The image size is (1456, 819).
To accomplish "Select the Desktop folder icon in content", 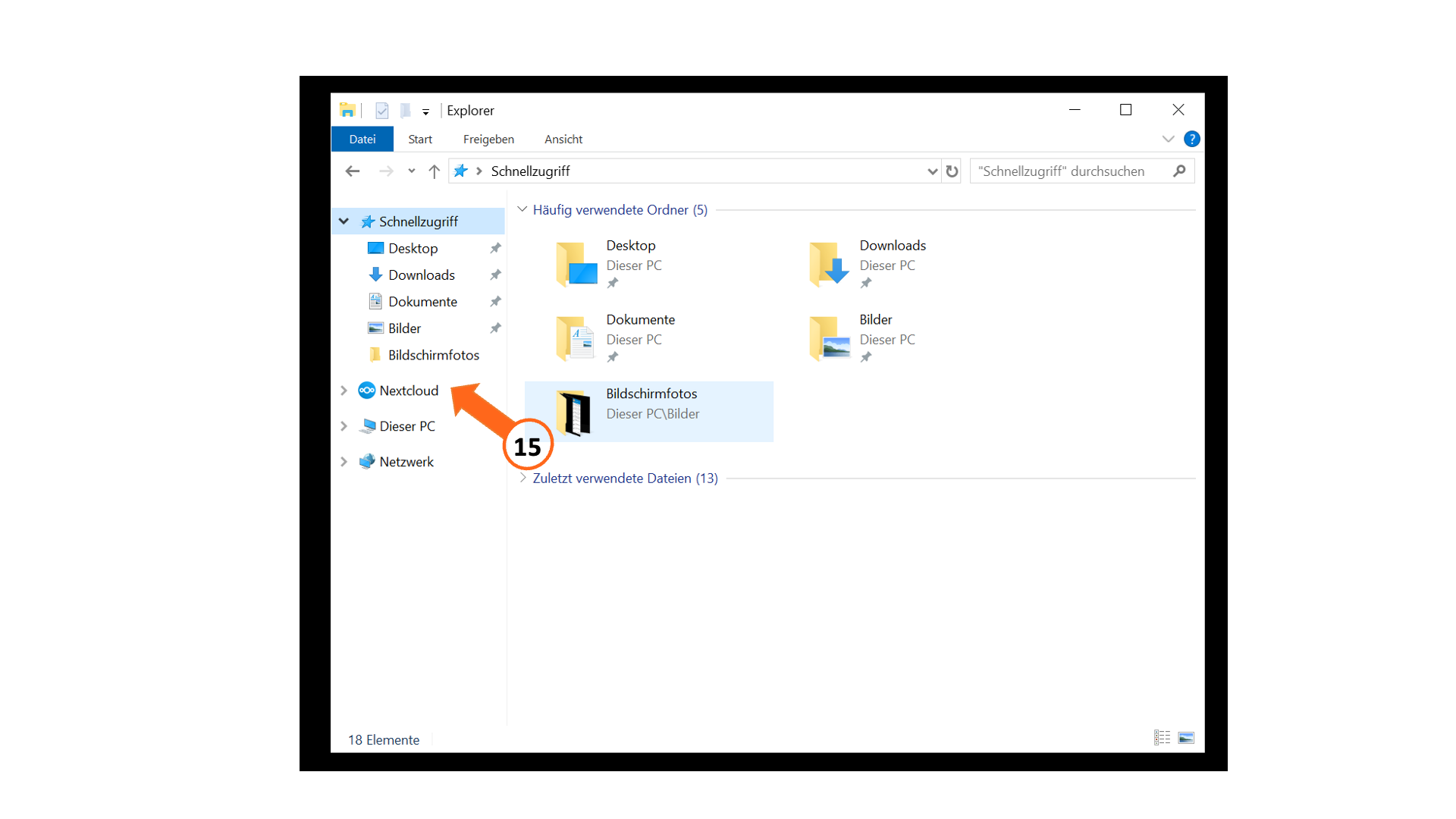I will 576,263.
